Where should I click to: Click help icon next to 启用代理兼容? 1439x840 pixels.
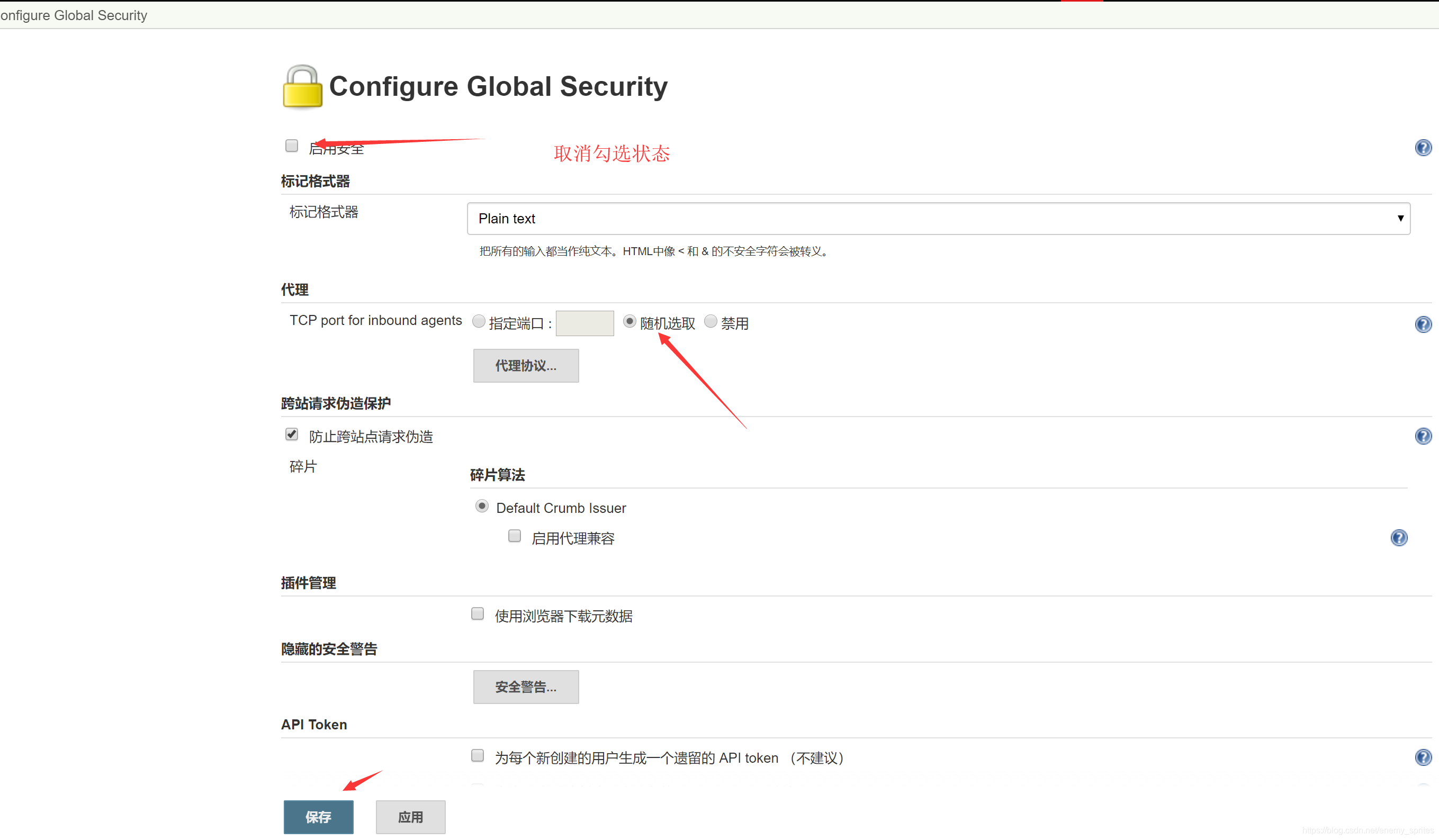[1398, 538]
